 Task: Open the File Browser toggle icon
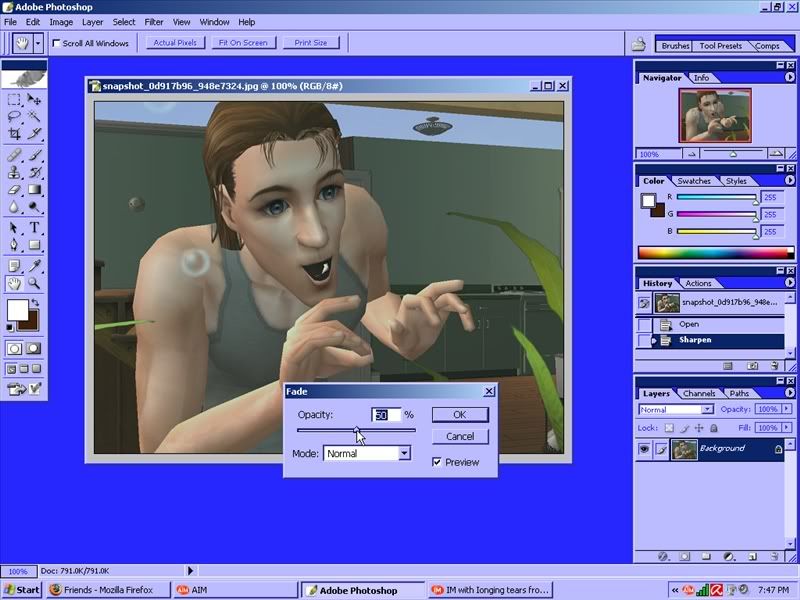tap(638, 44)
